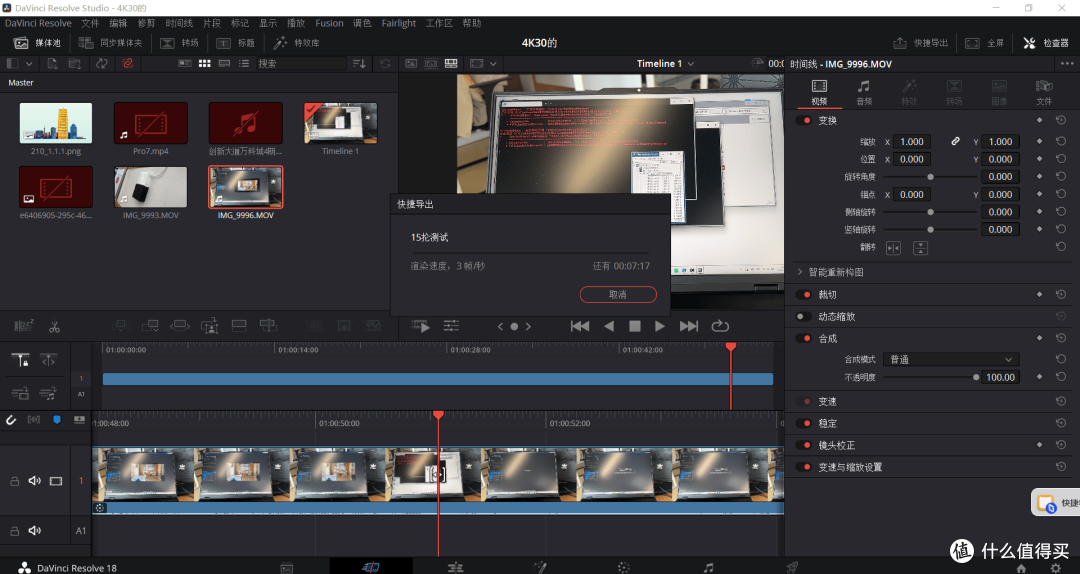Mute video track 1 audio speaker

pos(34,480)
